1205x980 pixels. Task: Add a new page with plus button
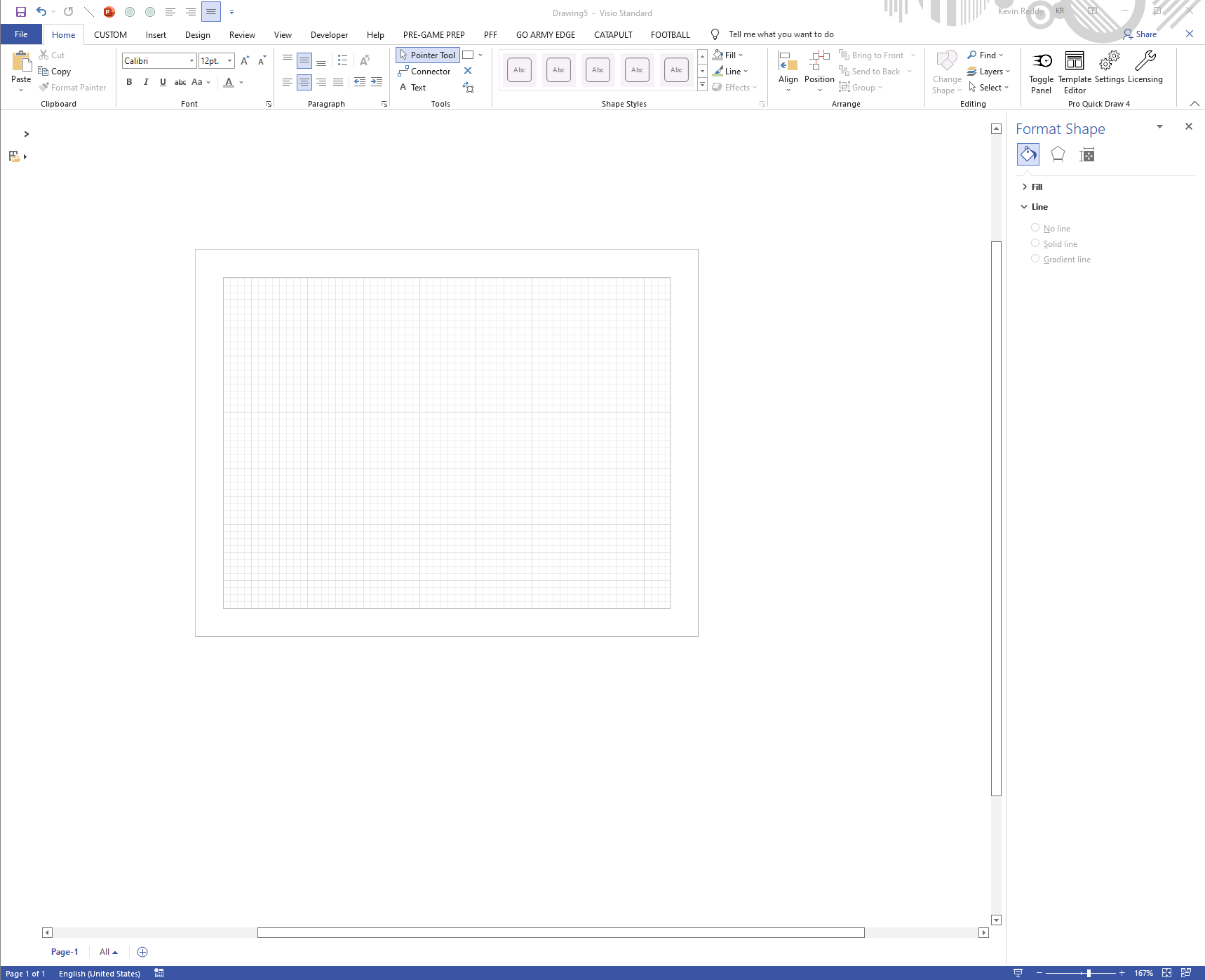point(142,952)
